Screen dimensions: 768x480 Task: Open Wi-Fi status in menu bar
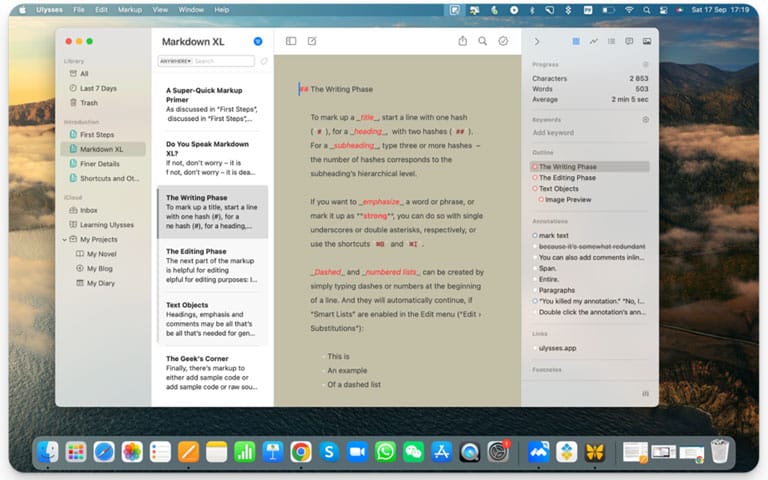tap(629, 10)
